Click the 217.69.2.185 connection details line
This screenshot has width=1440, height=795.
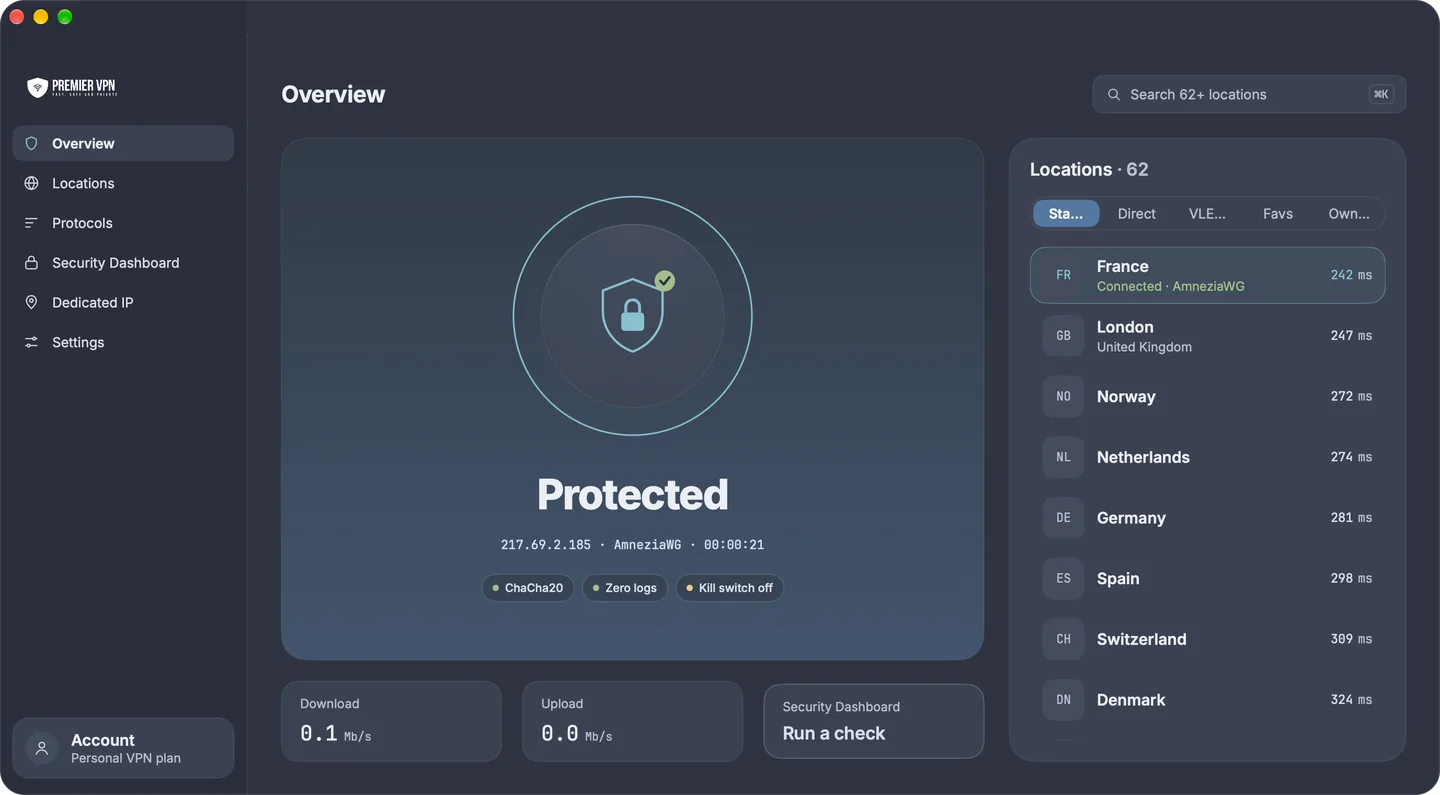[632, 545]
